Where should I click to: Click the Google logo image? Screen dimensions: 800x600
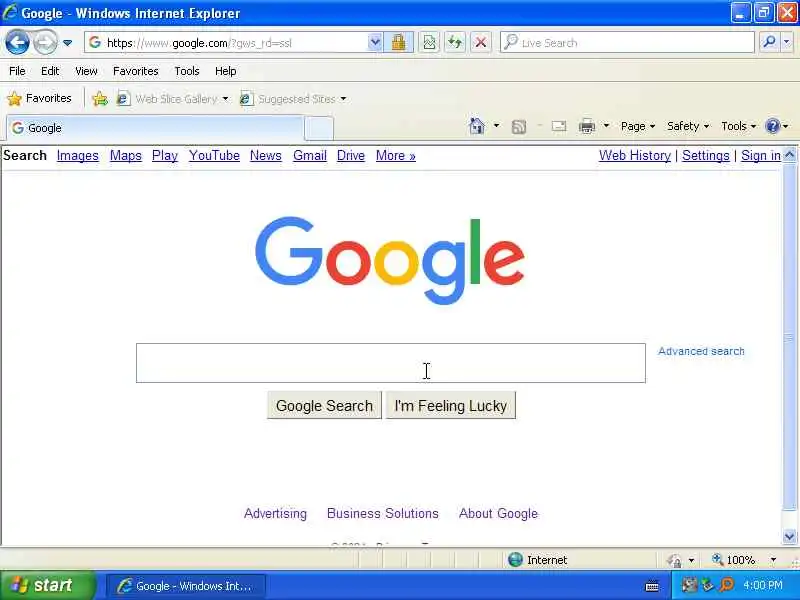pos(390,260)
